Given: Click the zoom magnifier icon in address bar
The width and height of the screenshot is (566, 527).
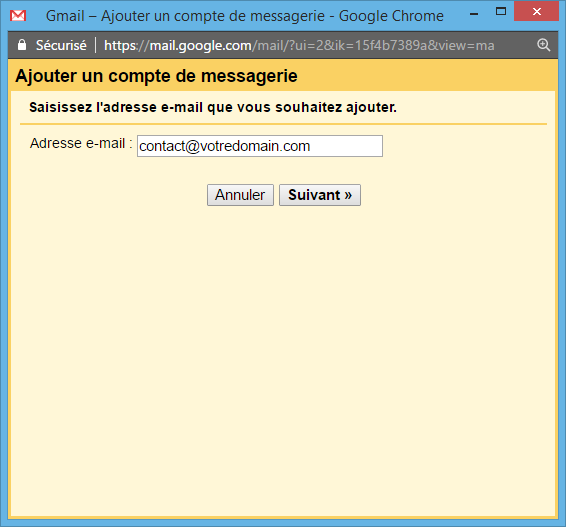Looking at the screenshot, I should pyautogui.click(x=543, y=45).
